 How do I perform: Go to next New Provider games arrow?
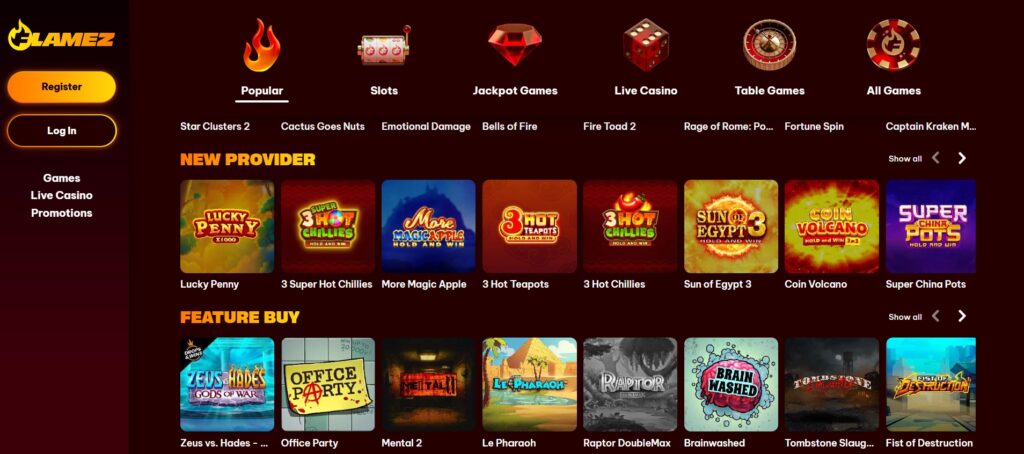[961, 158]
